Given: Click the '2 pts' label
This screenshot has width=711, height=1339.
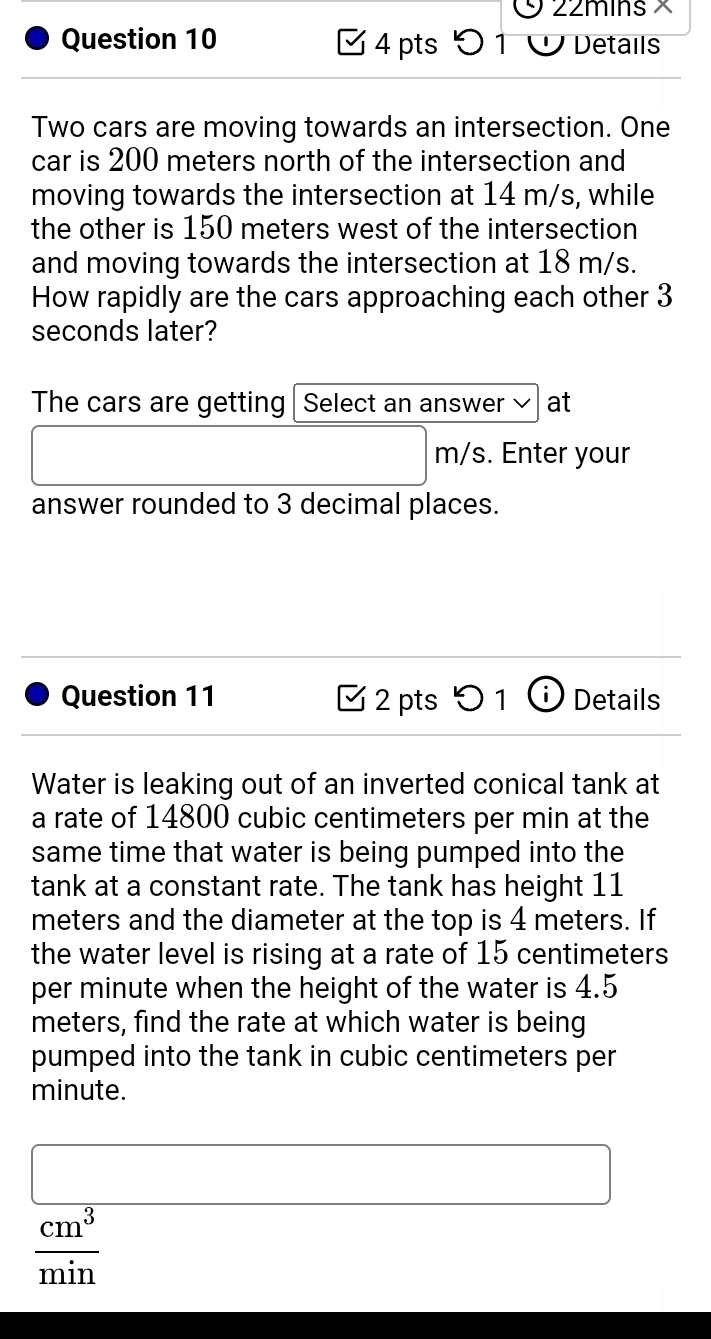Looking at the screenshot, I should point(406,701).
